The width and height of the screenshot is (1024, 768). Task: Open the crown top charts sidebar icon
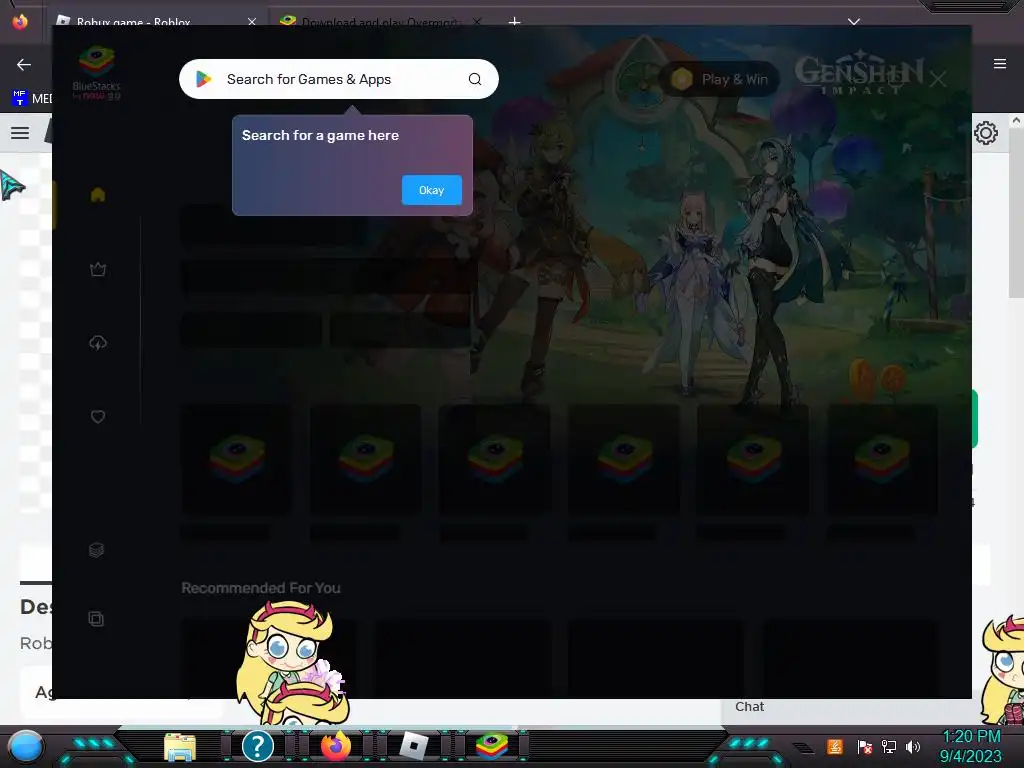pyautogui.click(x=98, y=269)
